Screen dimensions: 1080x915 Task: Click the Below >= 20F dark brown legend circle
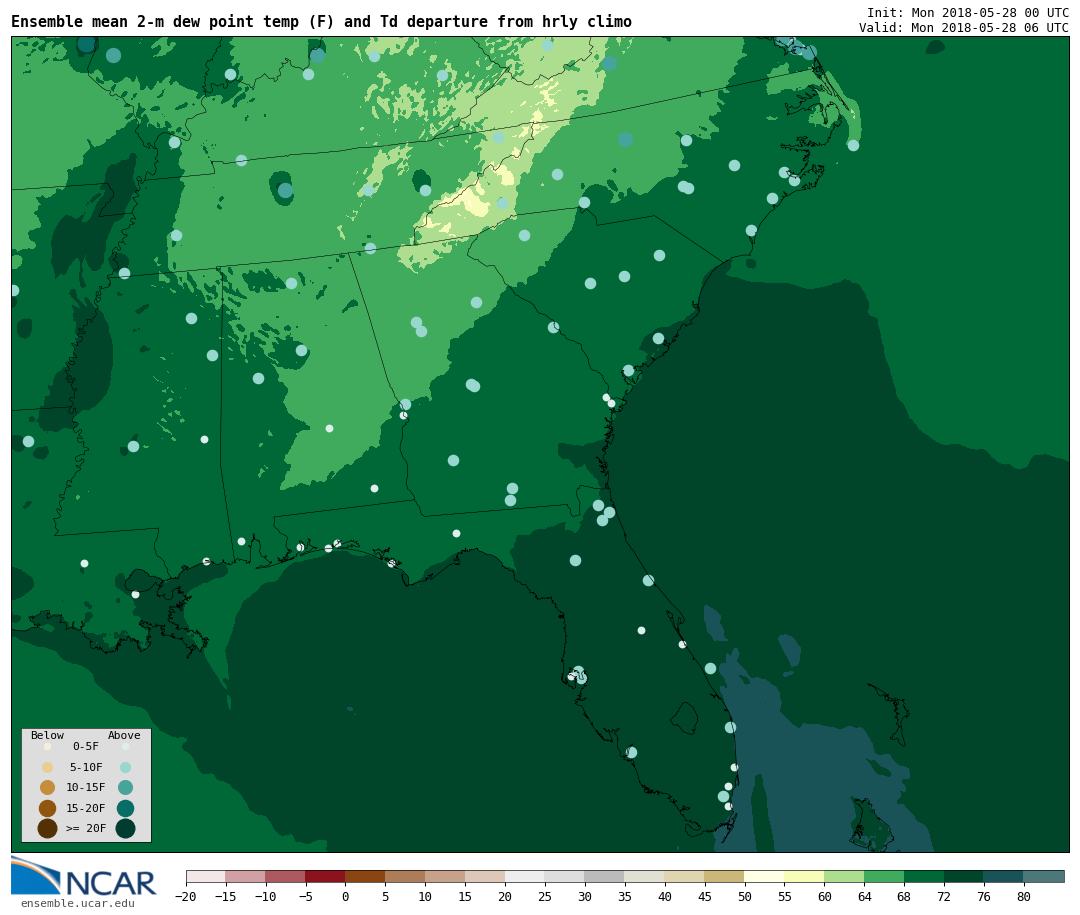click(48, 828)
